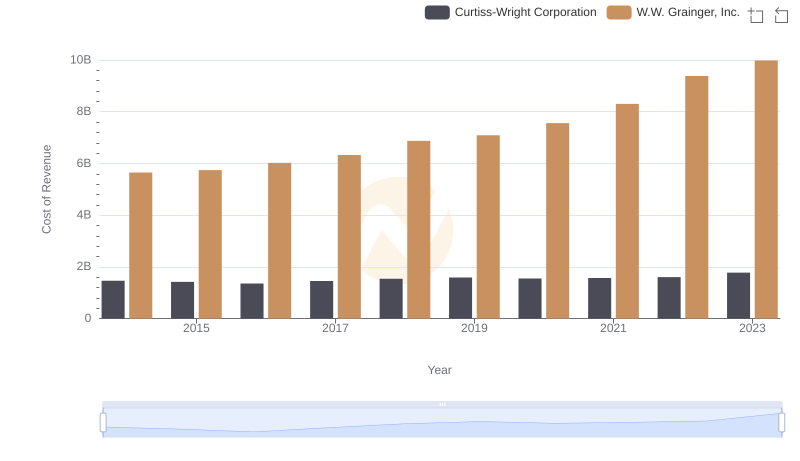Click the Curtiss-Wright dark legend swatch
This screenshot has width=800, height=461.
tap(437, 12)
